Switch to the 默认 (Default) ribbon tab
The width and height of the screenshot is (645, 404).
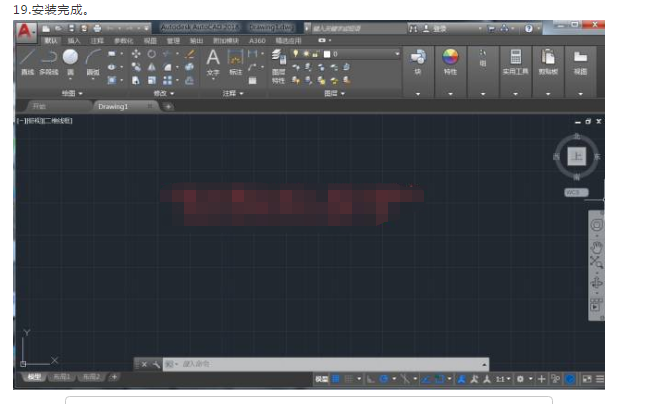pyautogui.click(x=51, y=41)
